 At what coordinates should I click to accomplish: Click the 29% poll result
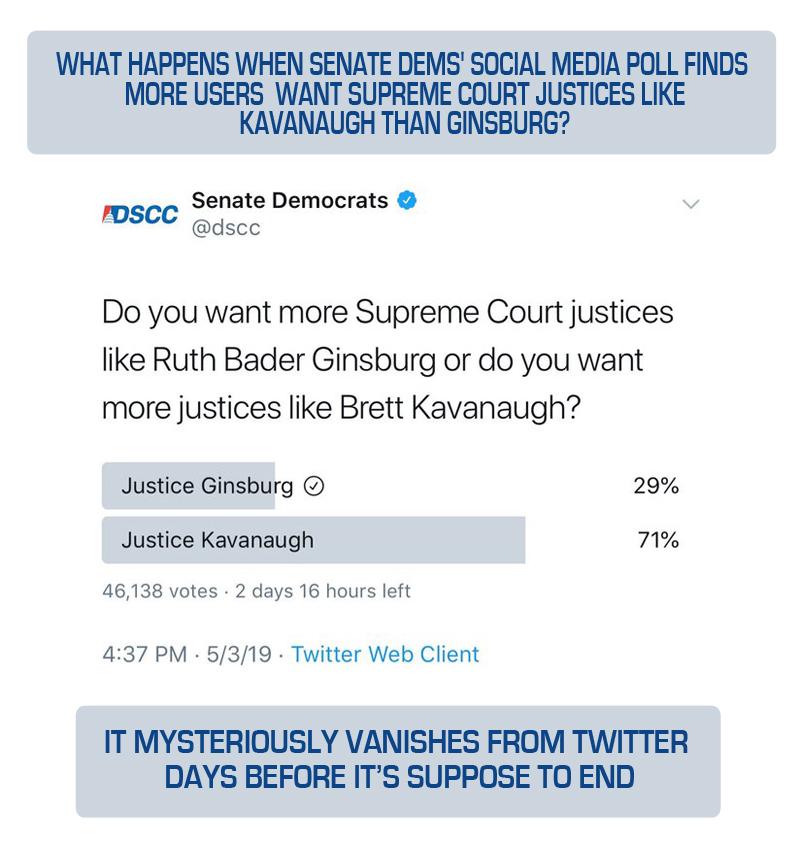tap(656, 486)
